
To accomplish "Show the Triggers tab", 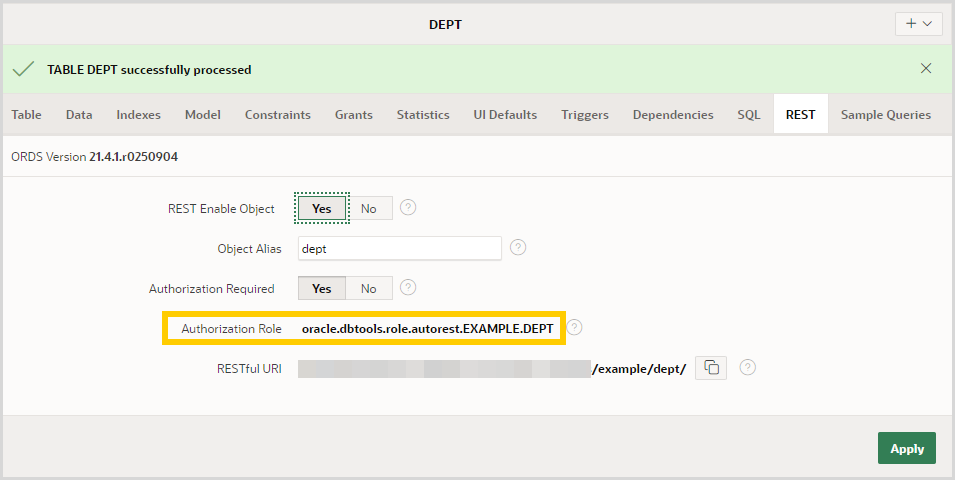I will pyautogui.click(x=585, y=115).
